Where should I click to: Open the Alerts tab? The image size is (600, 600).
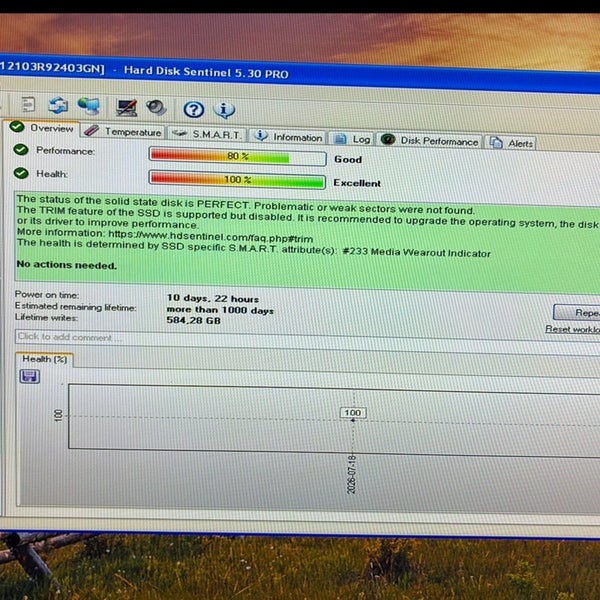[512, 143]
